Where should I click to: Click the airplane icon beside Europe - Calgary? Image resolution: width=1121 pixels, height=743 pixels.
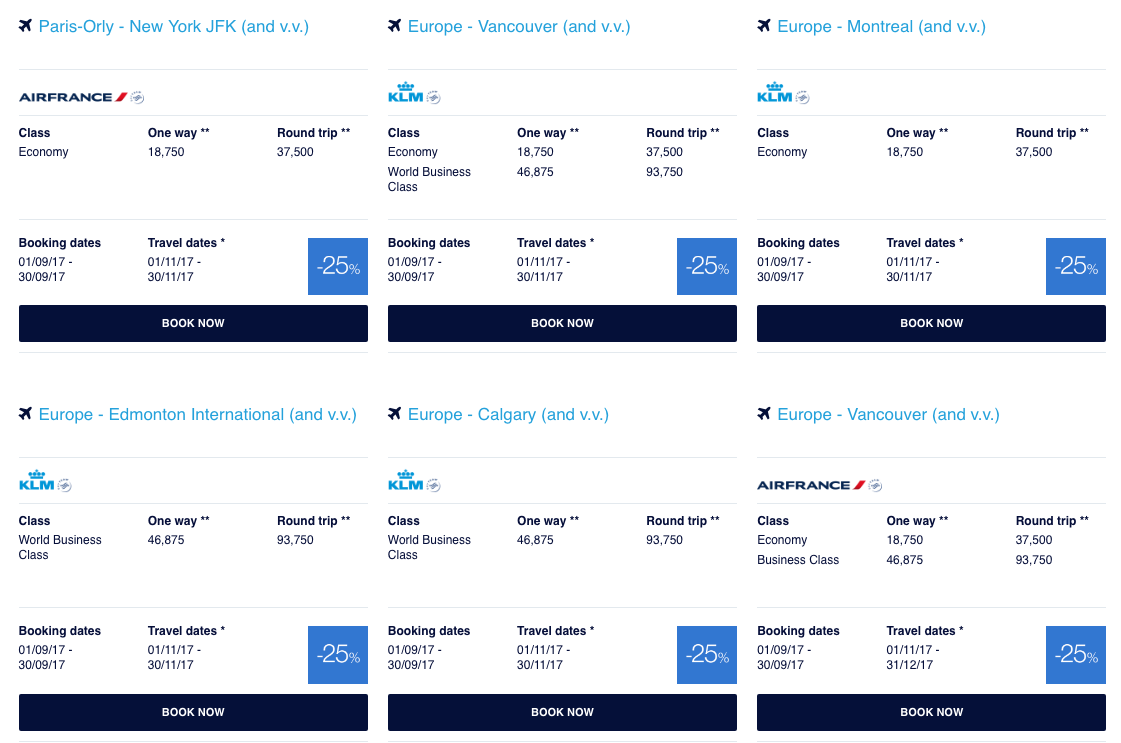point(395,414)
